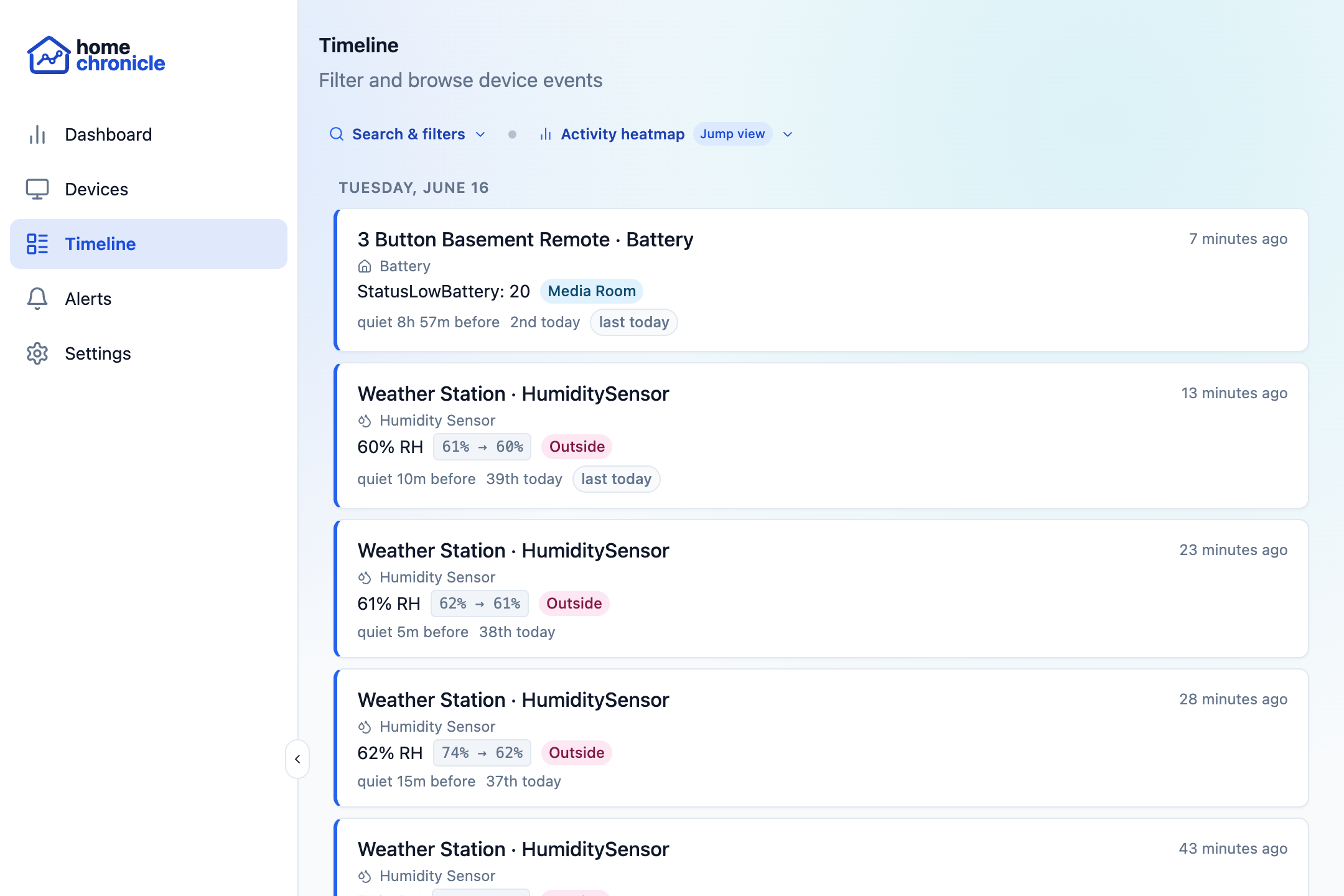Click humidity droplet icon in 23 minutes ago card
The height and width of the screenshot is (896, 1344).
(x=365, y=577)
